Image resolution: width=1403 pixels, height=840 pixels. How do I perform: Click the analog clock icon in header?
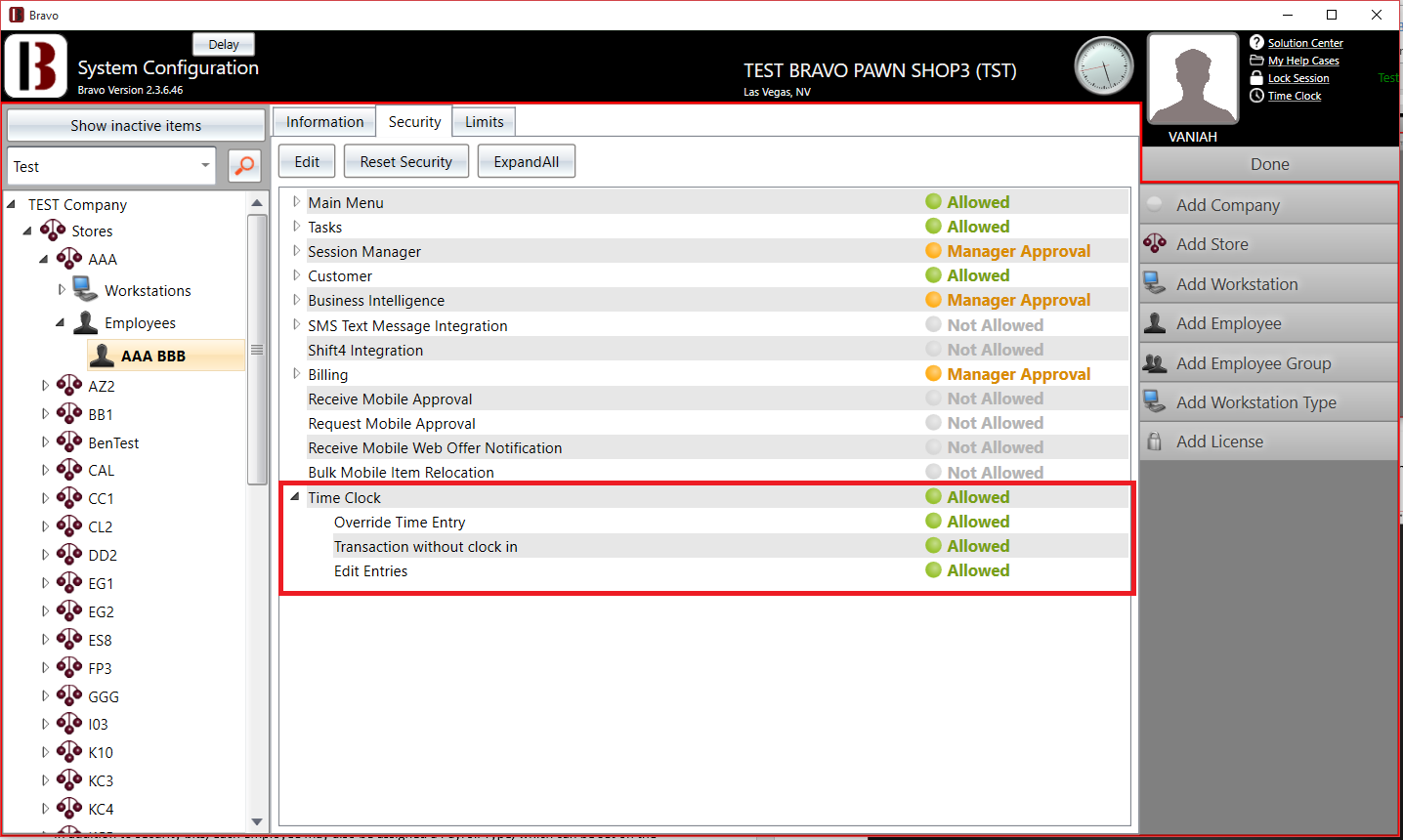coord(1104,66)
